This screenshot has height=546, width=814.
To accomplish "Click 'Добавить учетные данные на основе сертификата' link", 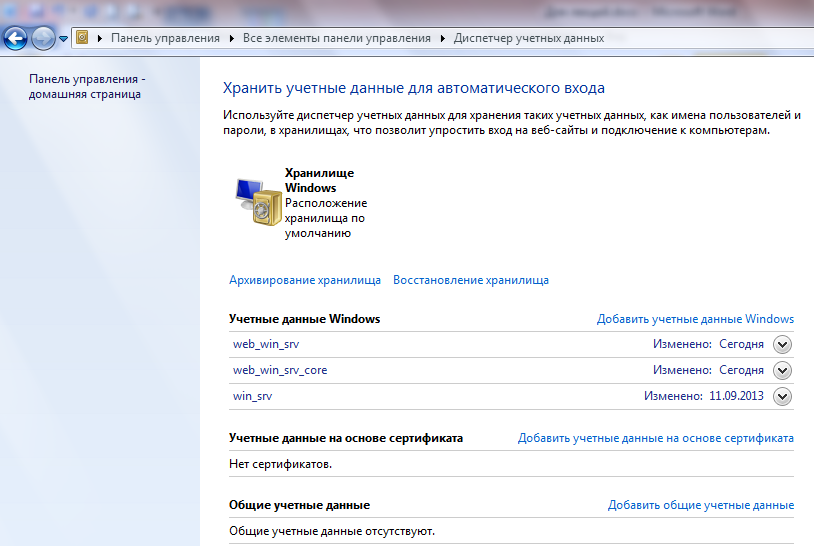I will point(656,438).
